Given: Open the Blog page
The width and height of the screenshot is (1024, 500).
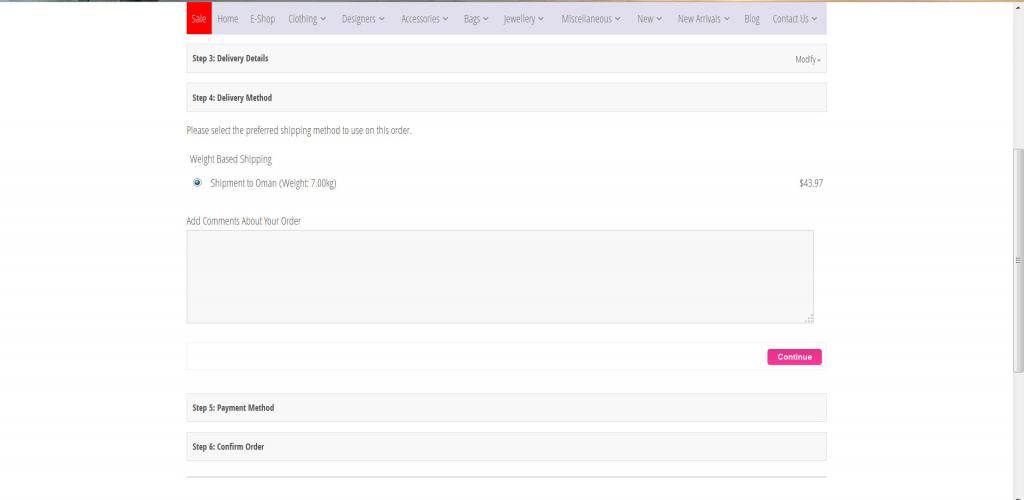Looking at the screenshot, I should tap(752, 19).
